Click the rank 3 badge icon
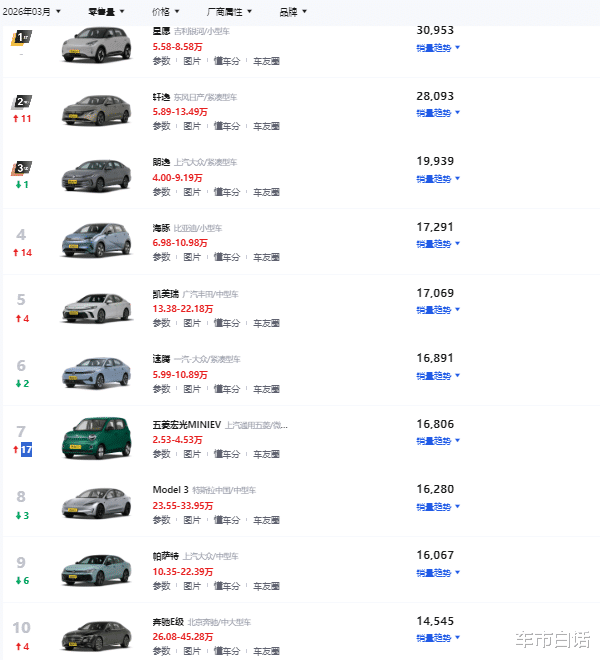Image resolution: width=600 pixels, height=660 pixels. (21, 167)
